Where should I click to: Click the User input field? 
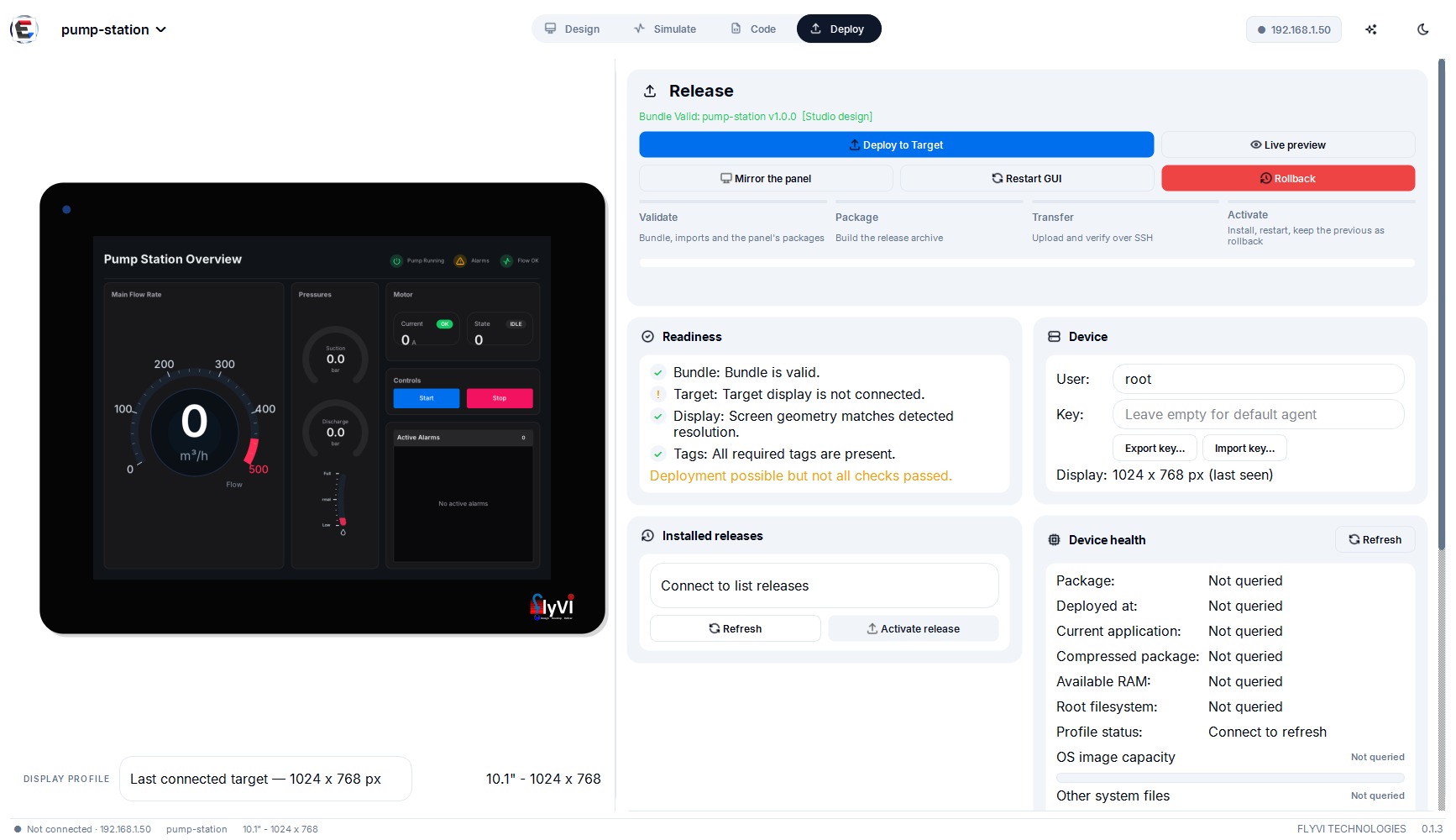(x=1258, y=379)
